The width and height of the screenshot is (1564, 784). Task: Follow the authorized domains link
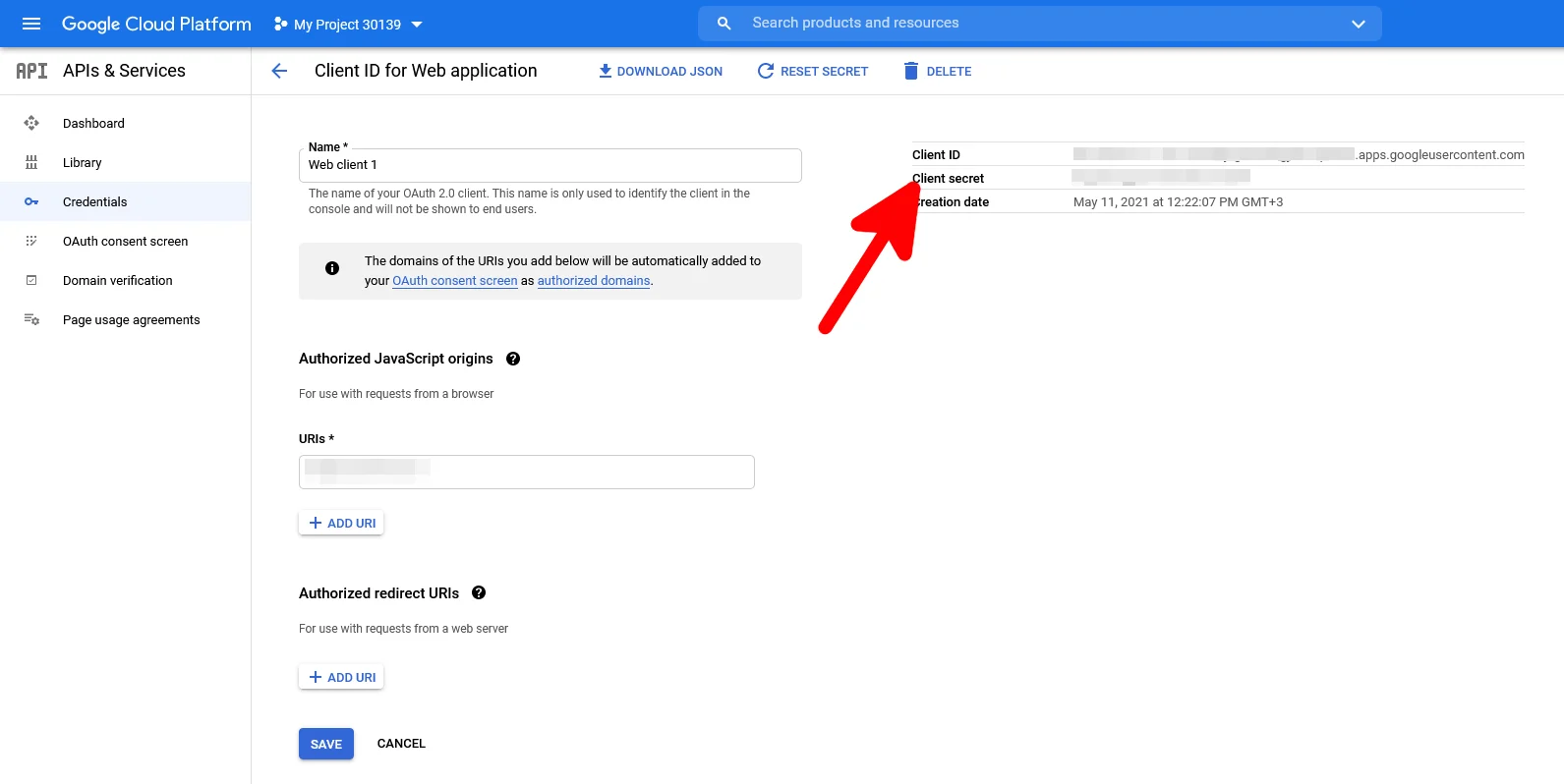click(x=594, y=281)
